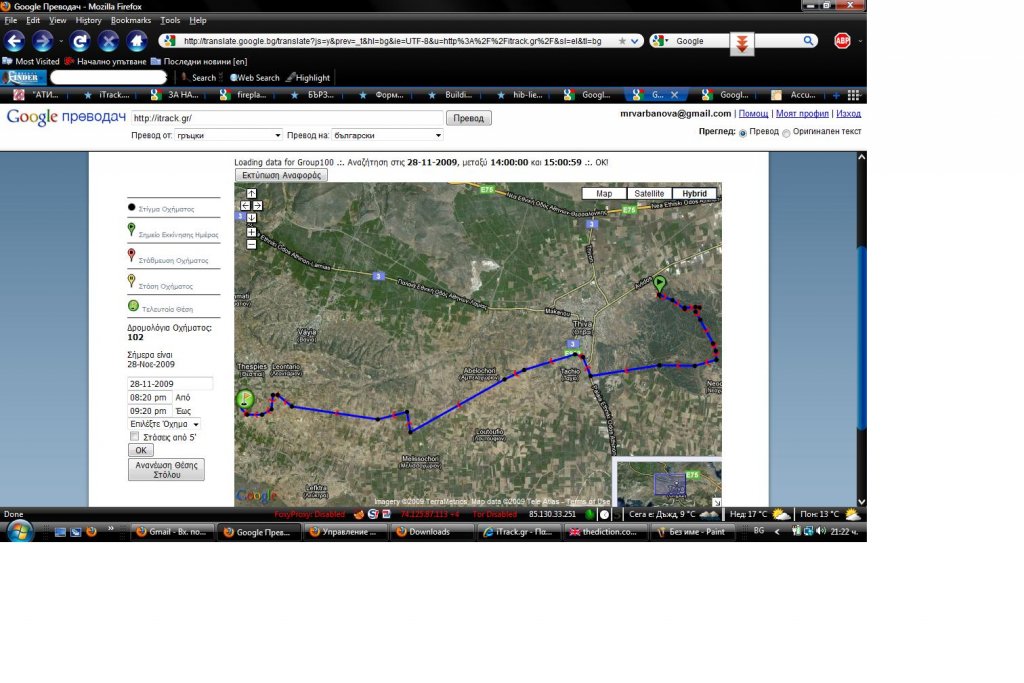The image size is (1024, 683).
Task: Open Adblock Plus icon in toolbar
Action: click(842, 40)
